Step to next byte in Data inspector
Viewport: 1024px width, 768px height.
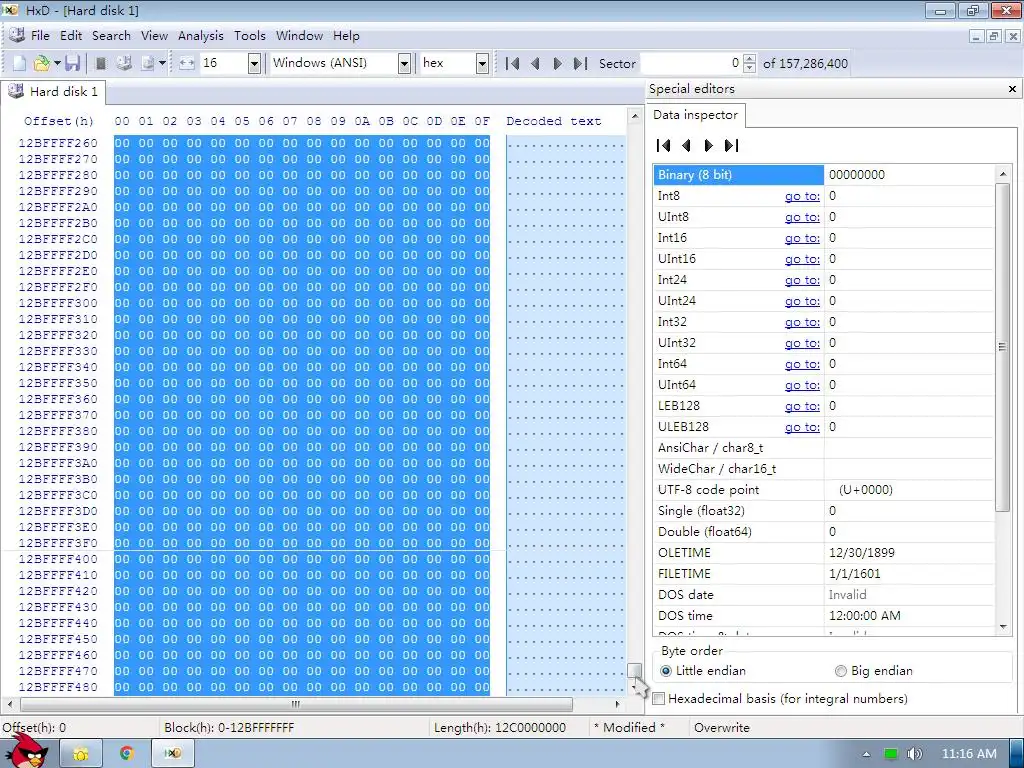pos(709,146)
